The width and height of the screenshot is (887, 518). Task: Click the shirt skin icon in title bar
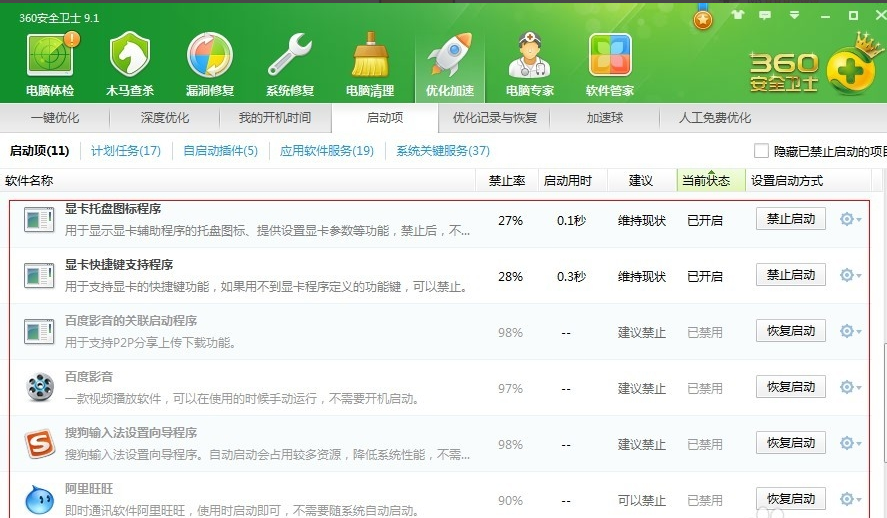[x=738, y=15]
